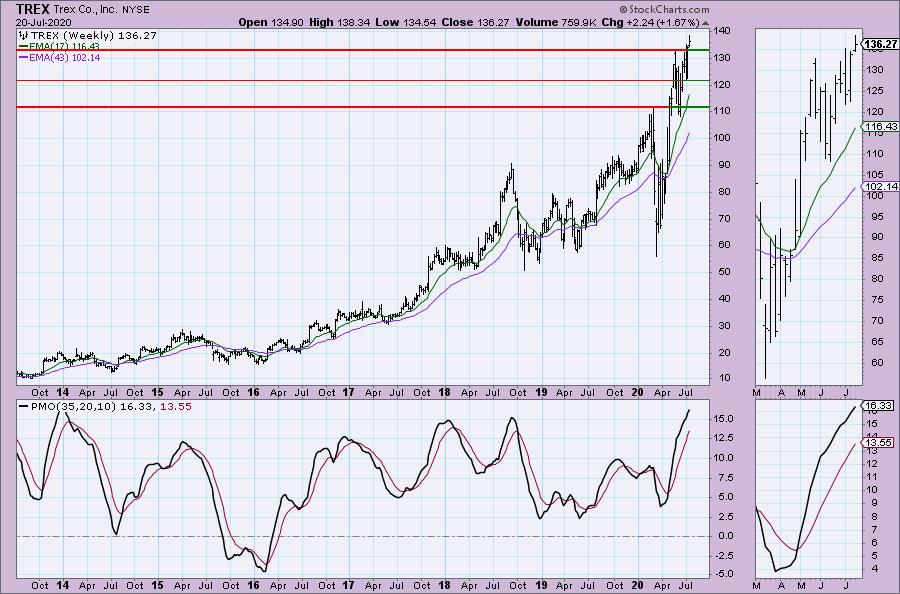Click the 'A' month label under zoomed price panel
The image size is (900, 594).
pos(781,393)
